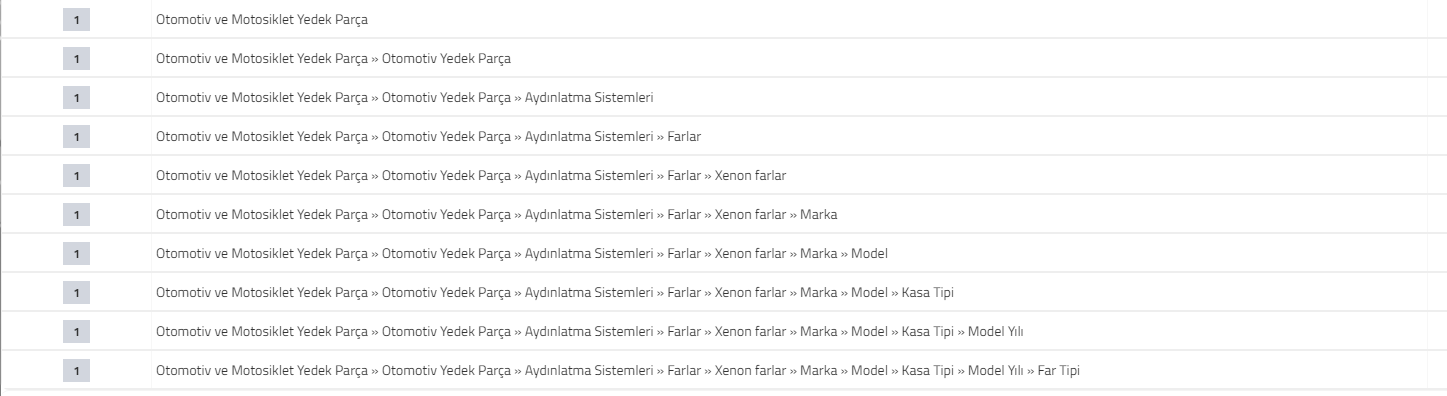Click the count badge beside Otomotiv ve Motosiklet Yedek Parça
The width and height of the screenshot is (1447, 396).
[x=76, y=19]
